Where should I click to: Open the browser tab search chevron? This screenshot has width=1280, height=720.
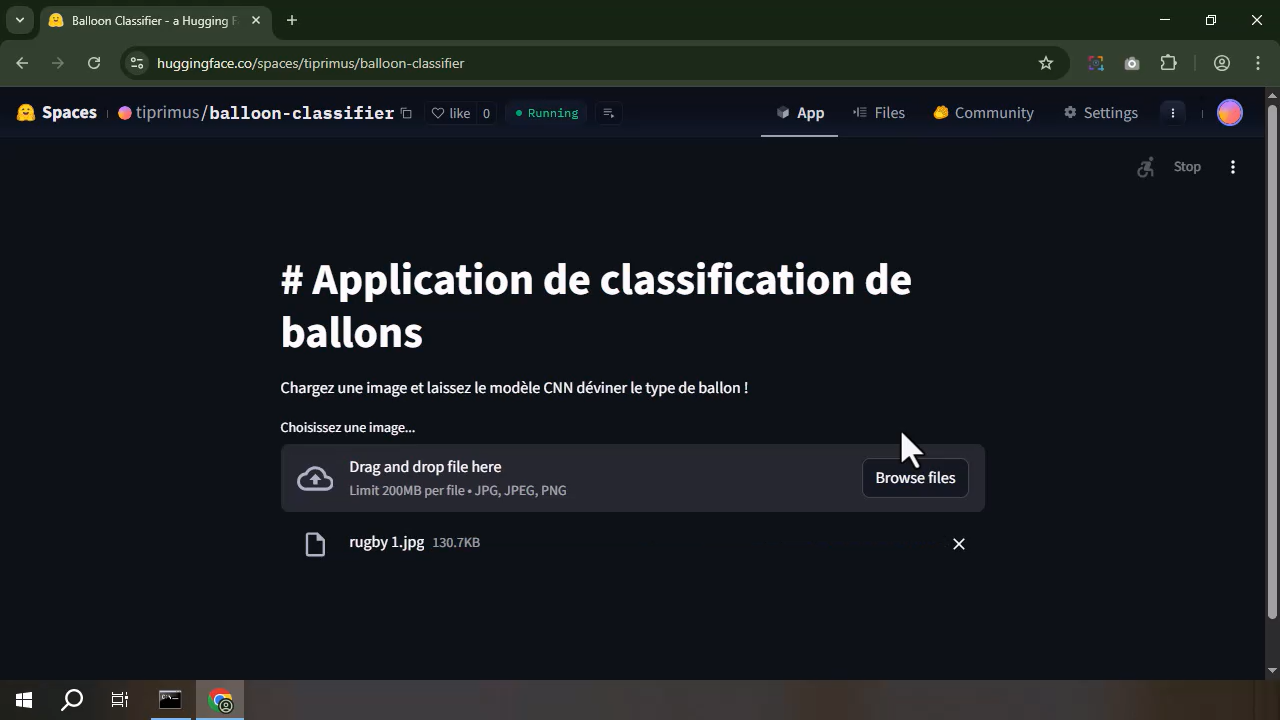click(18, 19)
